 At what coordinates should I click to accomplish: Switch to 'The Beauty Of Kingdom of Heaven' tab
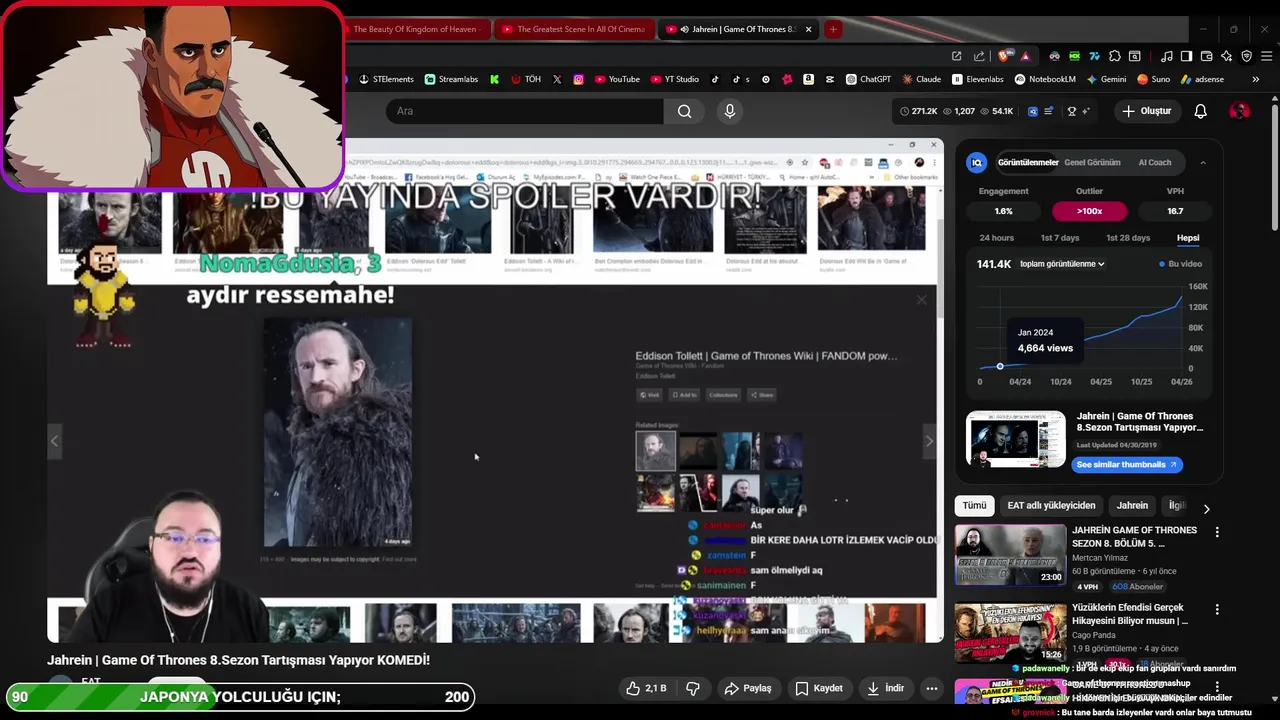click(416, 29)
